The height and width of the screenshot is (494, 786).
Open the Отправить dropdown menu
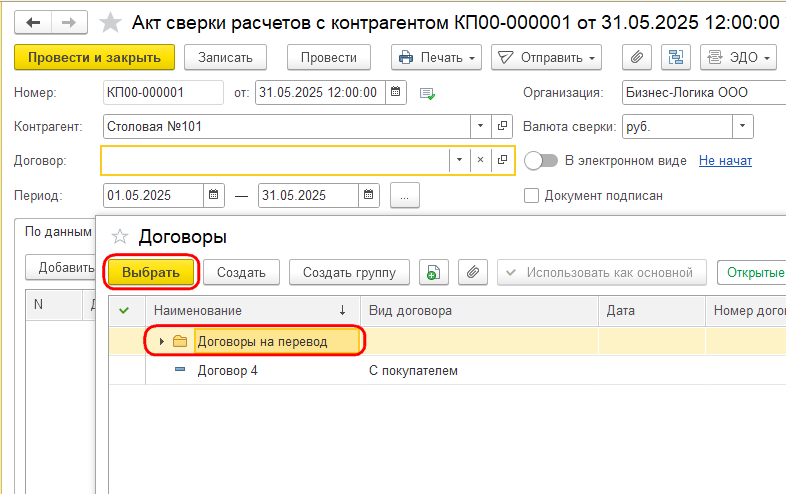pyautogui.click(x=546, y=57)
